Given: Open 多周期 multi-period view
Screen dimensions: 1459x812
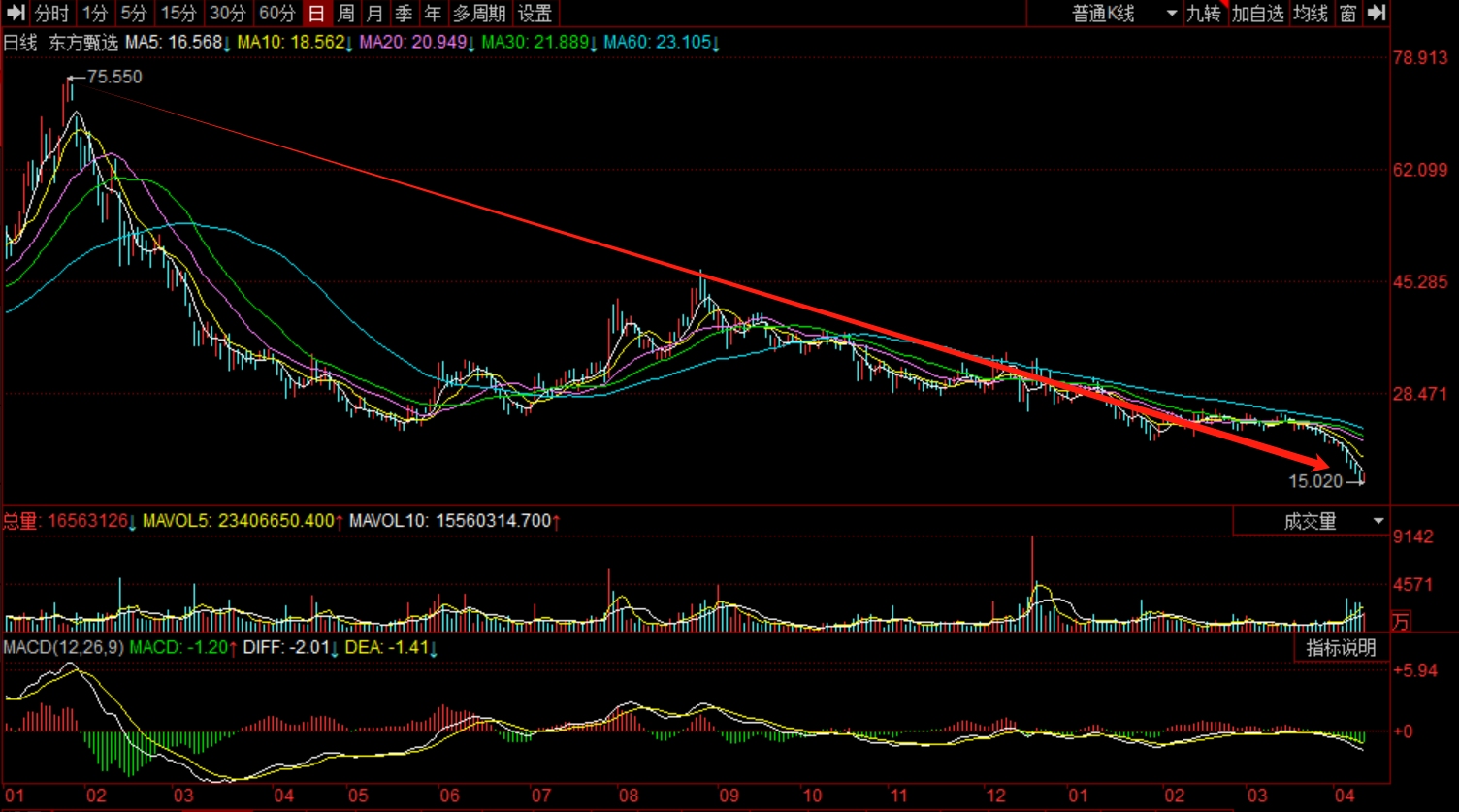Looking at the screenshot, I should pos(479,14).
